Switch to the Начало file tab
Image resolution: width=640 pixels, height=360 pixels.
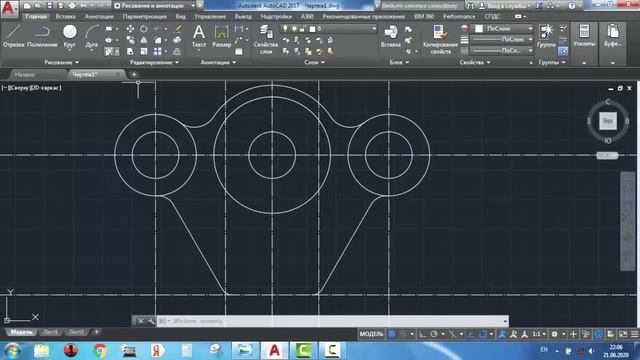(25, 75)
